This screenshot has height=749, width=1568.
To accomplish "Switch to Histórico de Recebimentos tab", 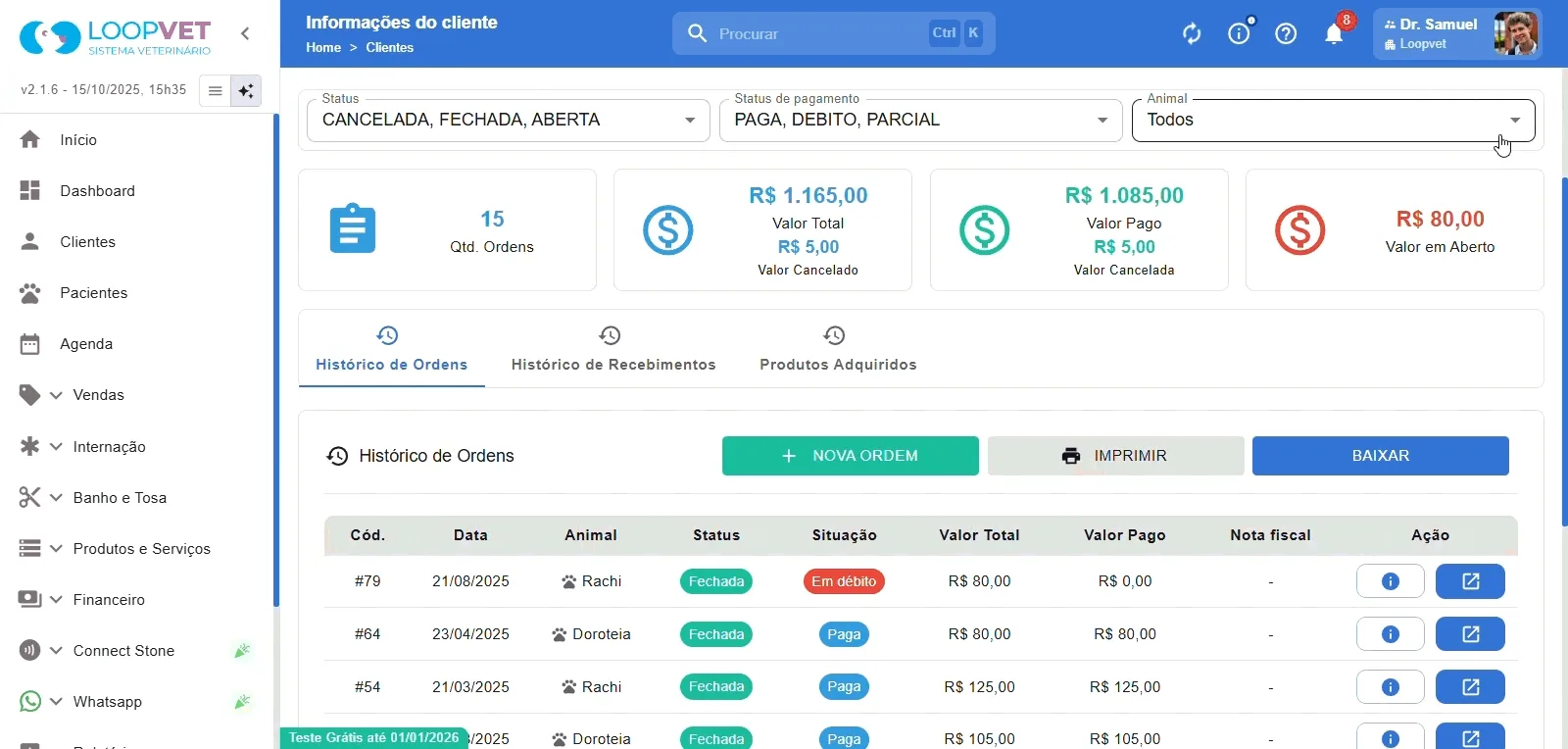I will tap(613, 349).
